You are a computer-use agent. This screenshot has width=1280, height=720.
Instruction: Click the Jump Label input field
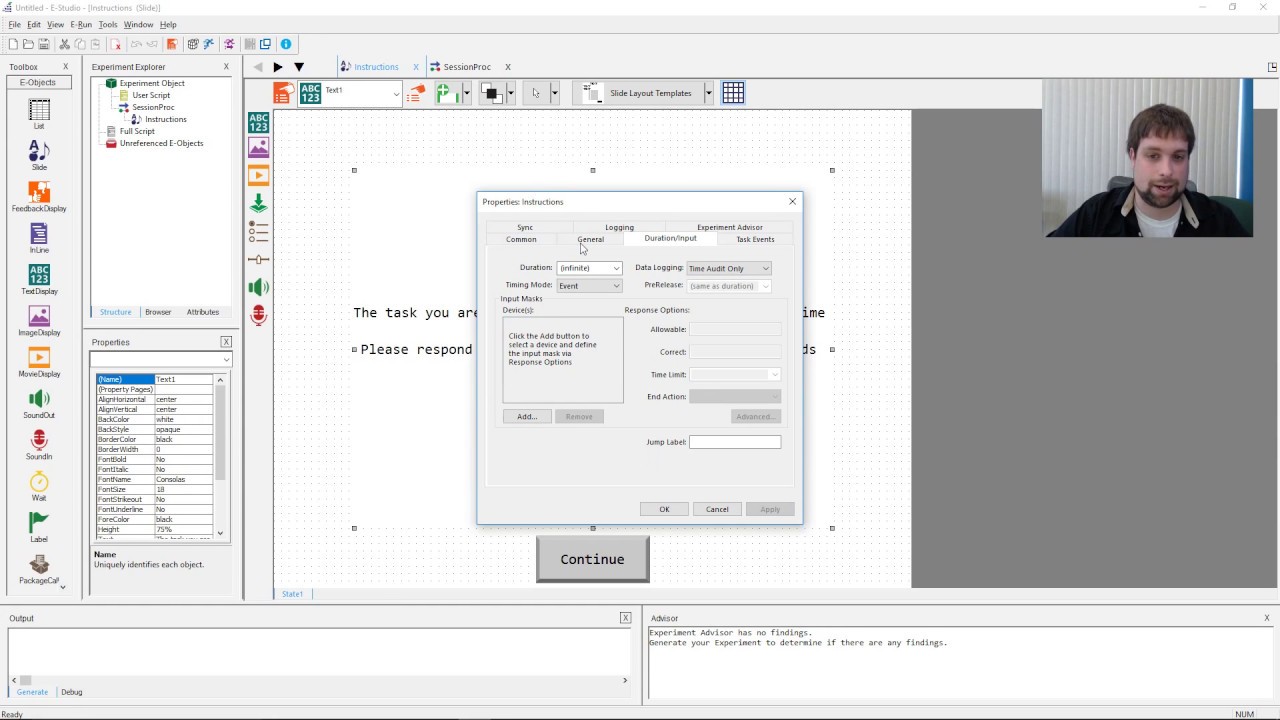pos(735,442)
